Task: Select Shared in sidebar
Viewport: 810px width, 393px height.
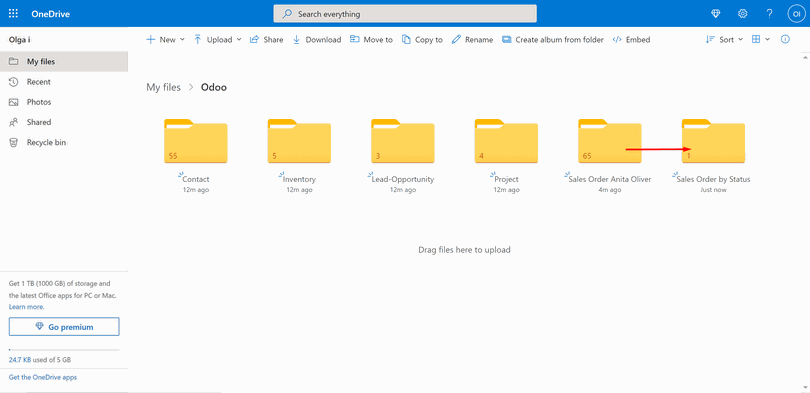Action: click(64, 122)
